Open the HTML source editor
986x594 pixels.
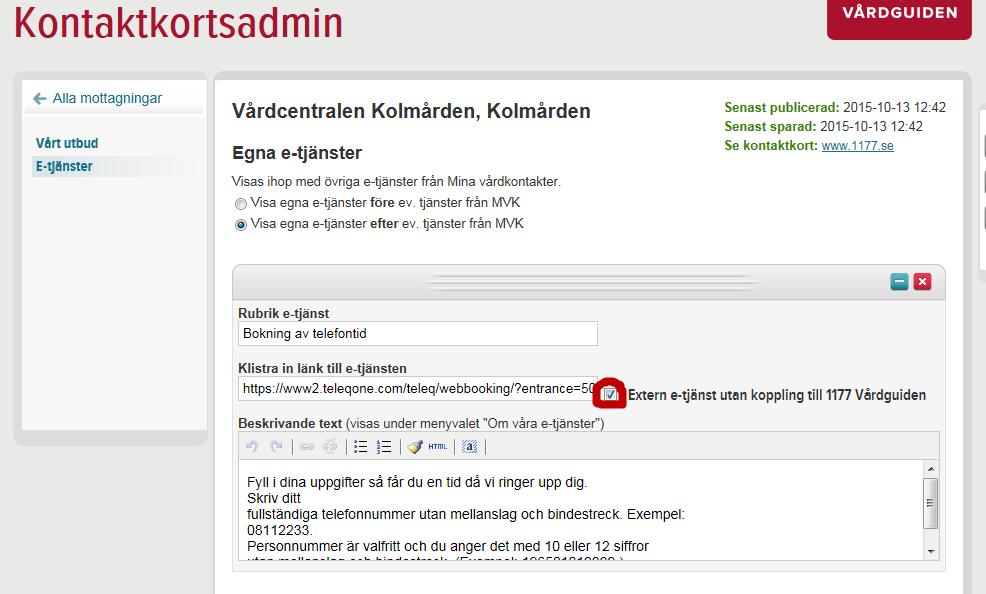438,446
